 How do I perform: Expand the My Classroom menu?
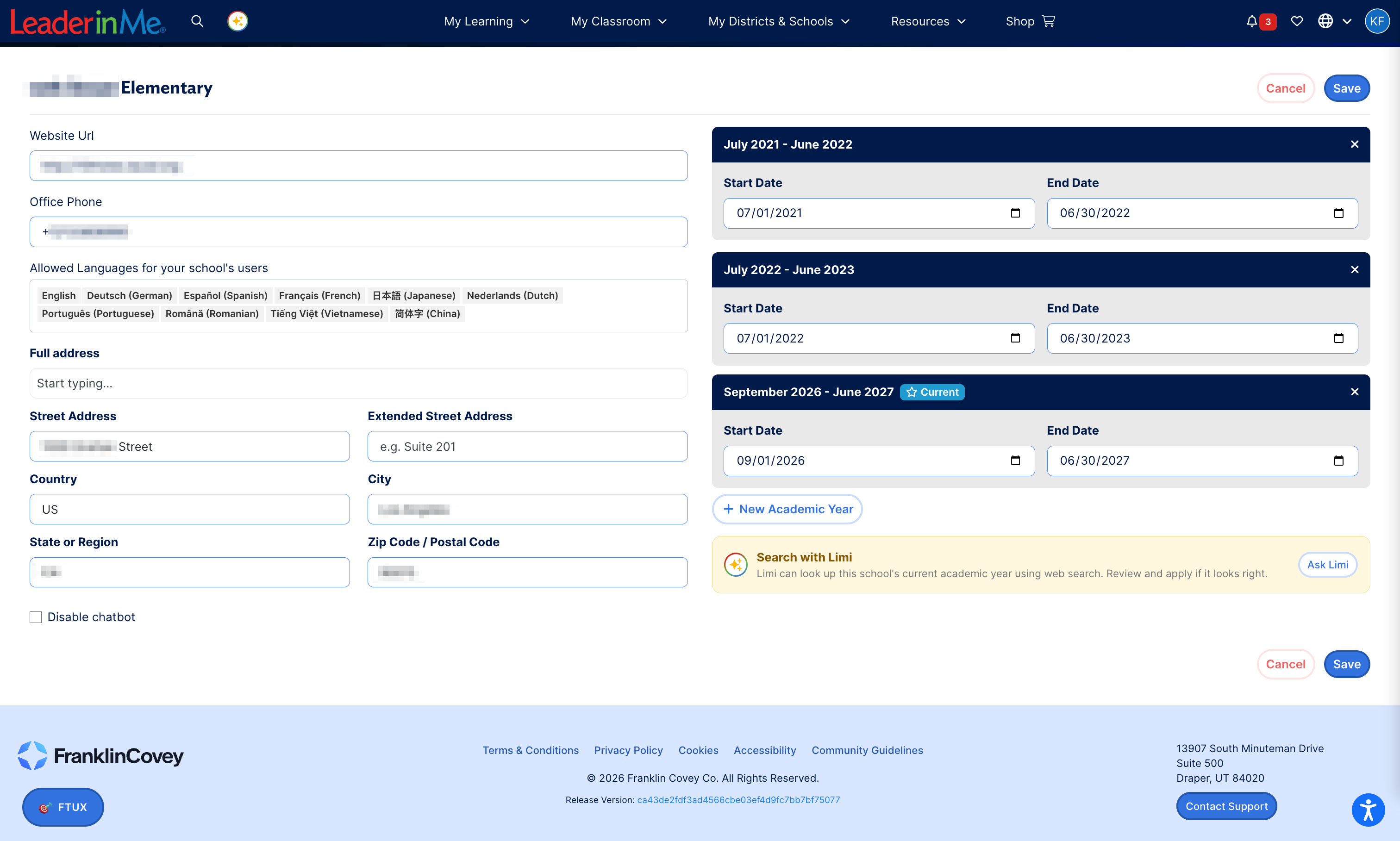coord(619,22)
